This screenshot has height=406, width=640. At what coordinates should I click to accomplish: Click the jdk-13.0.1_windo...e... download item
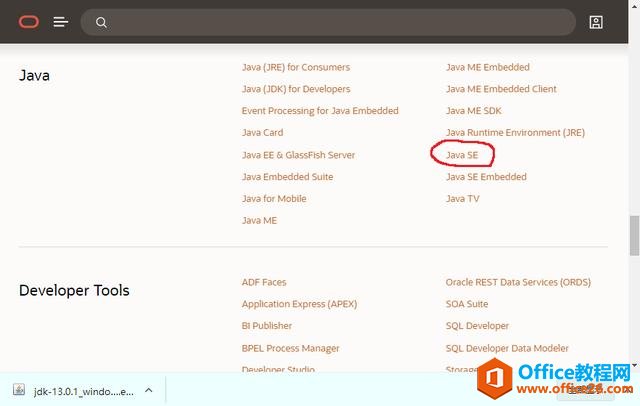point(83,391)
